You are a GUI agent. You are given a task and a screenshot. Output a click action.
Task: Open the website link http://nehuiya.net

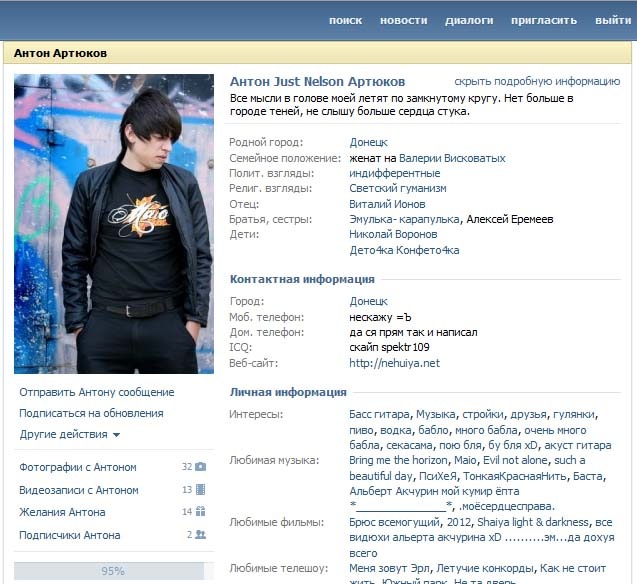click(394, 363)
